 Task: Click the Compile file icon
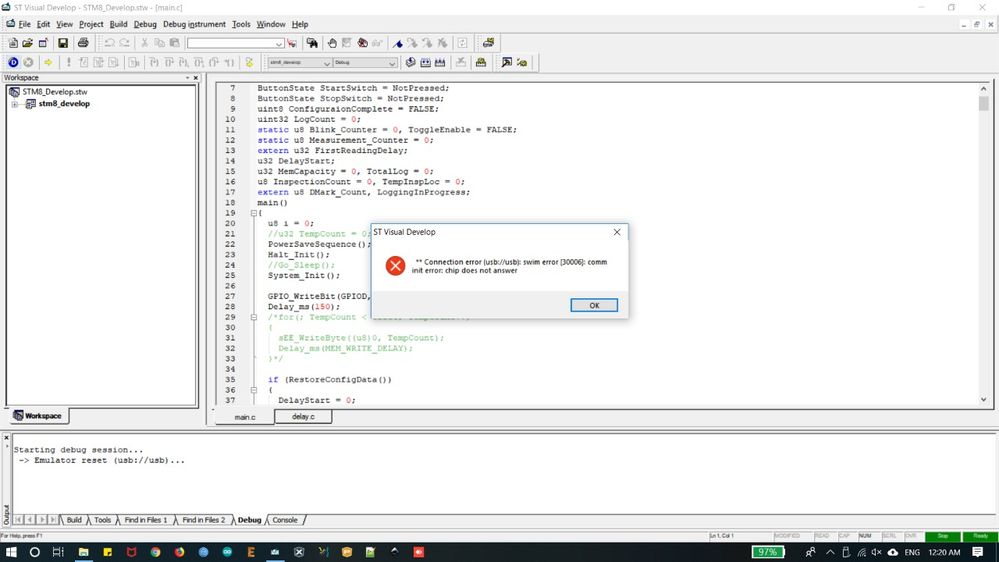pyautogui.click(x=410, y=62)
